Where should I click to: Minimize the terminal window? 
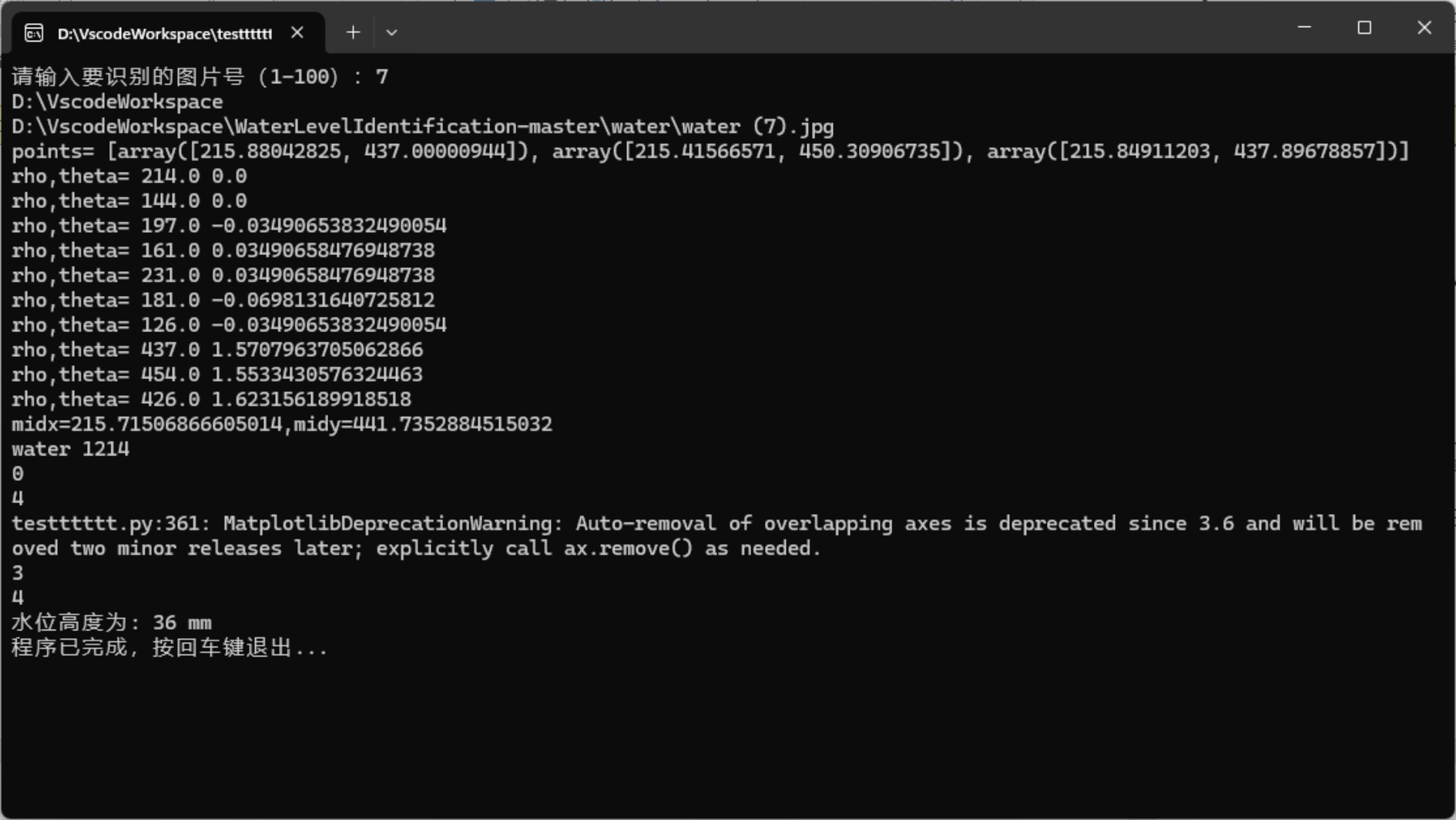coord(1304,28)
